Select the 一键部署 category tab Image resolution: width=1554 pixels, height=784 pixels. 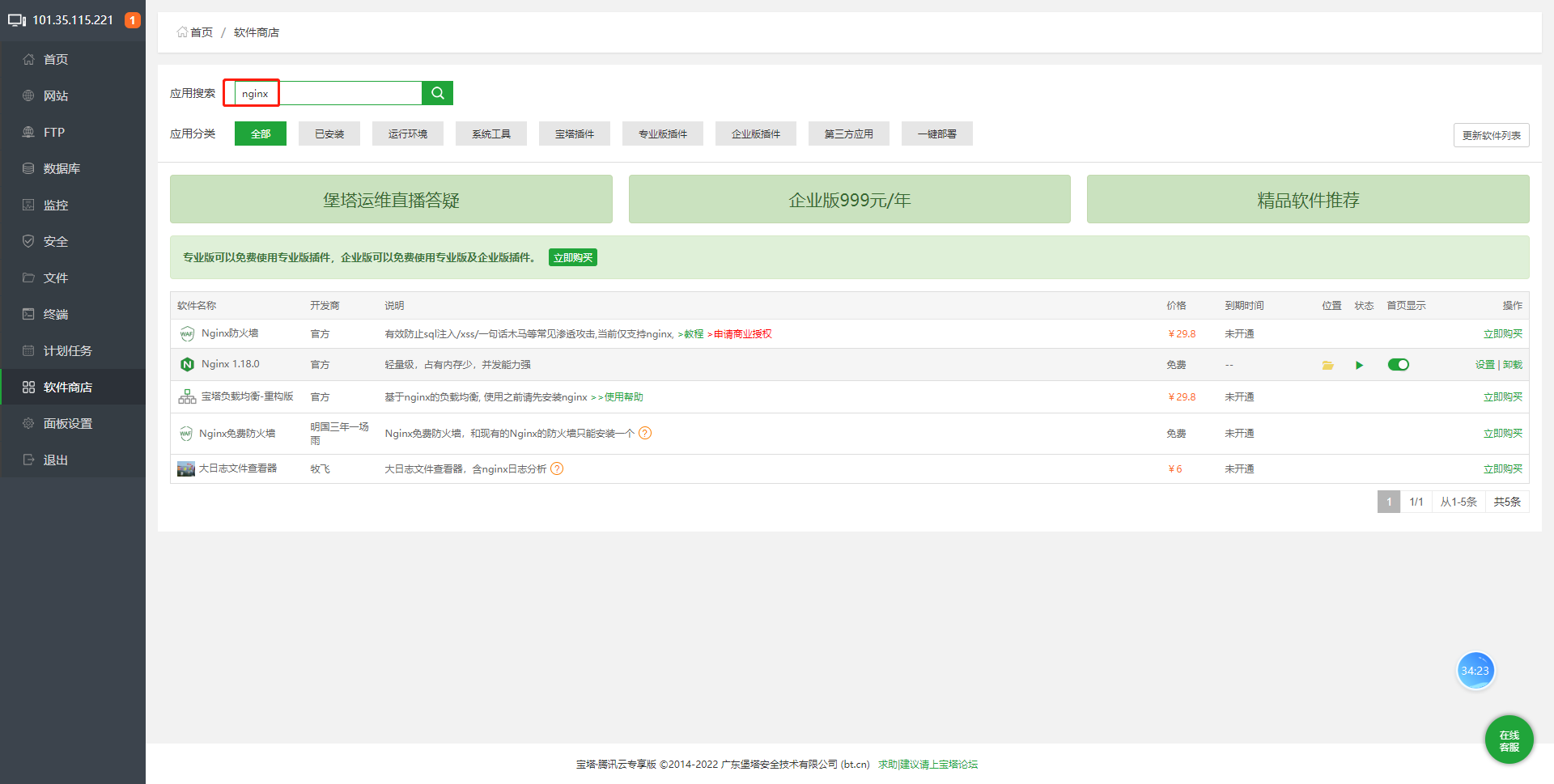tap(937, 133)
